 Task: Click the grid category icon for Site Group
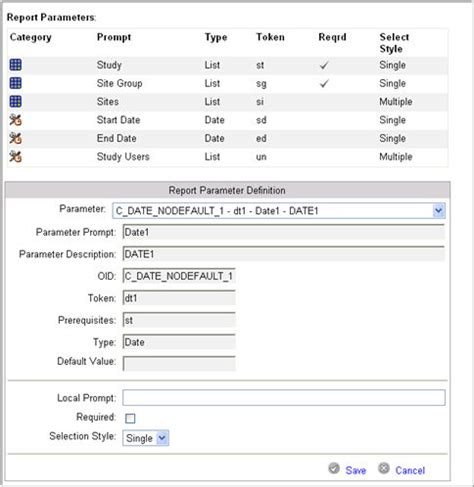point(15,83)
